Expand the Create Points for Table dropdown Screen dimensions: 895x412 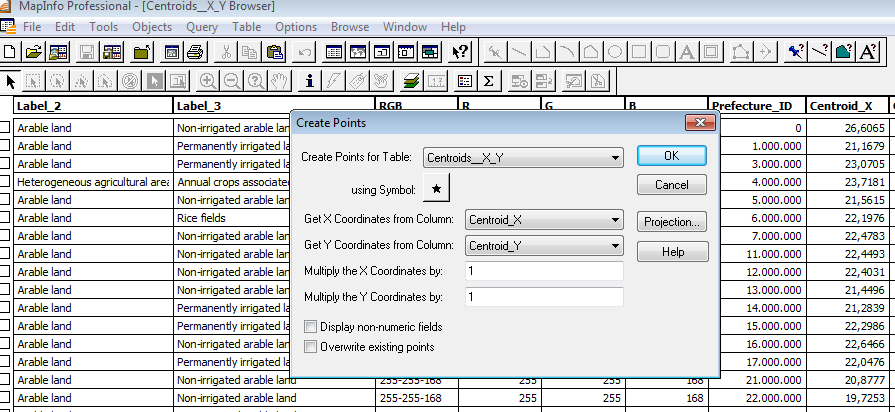coord(615,157)
